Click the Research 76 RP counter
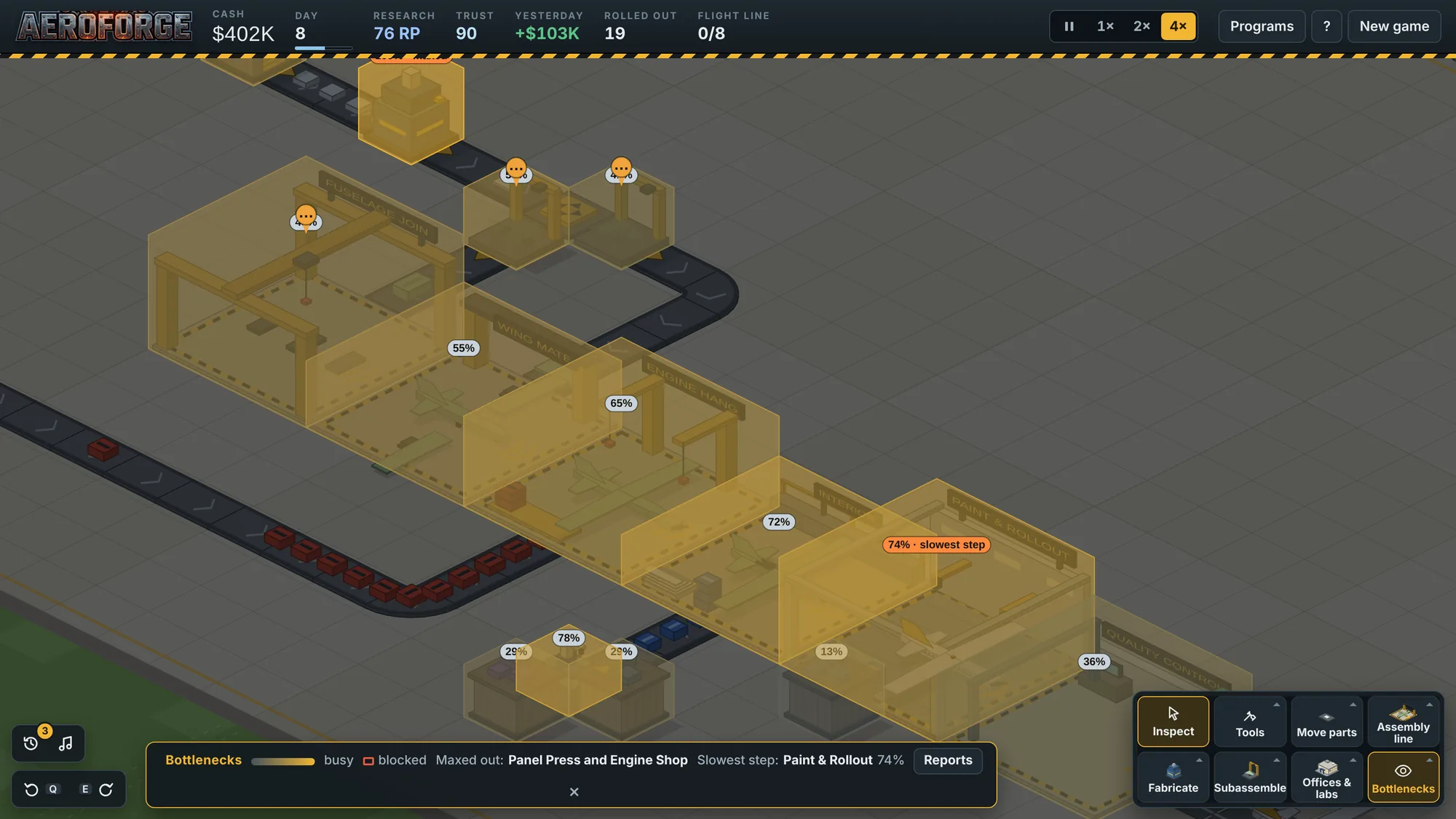 coord(403,27)
